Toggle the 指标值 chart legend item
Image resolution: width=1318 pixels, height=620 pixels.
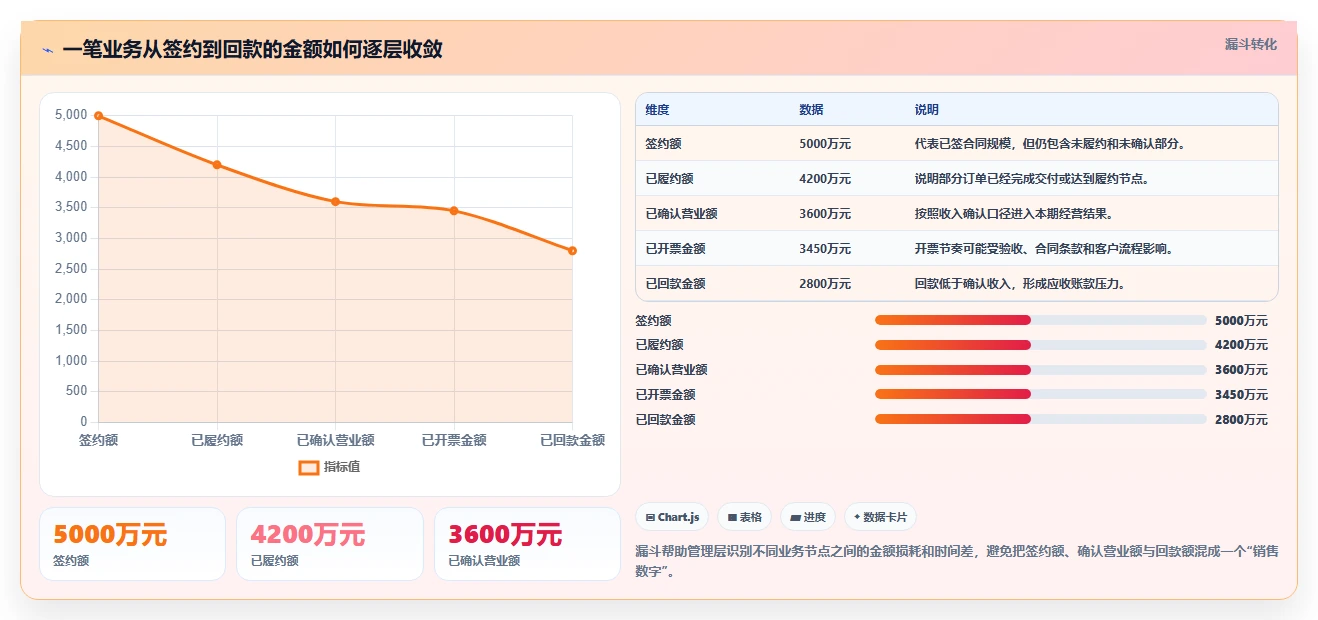(x=329, y=467)
